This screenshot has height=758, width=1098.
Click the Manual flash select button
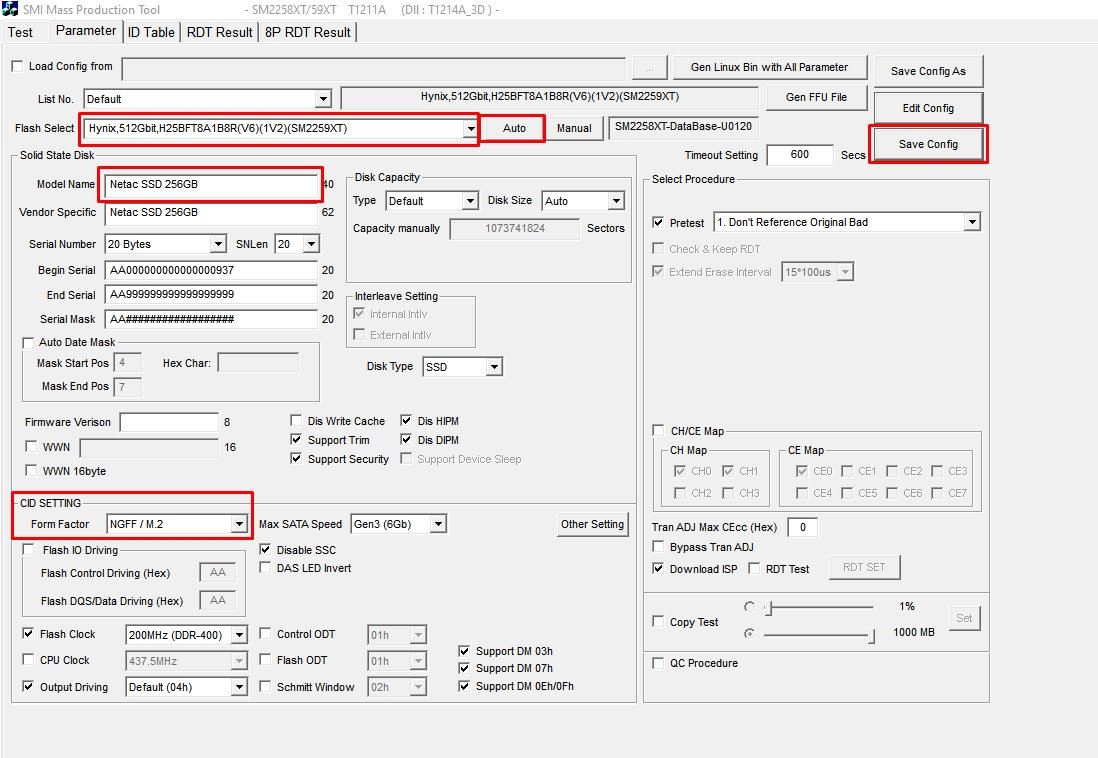(574, 128)
